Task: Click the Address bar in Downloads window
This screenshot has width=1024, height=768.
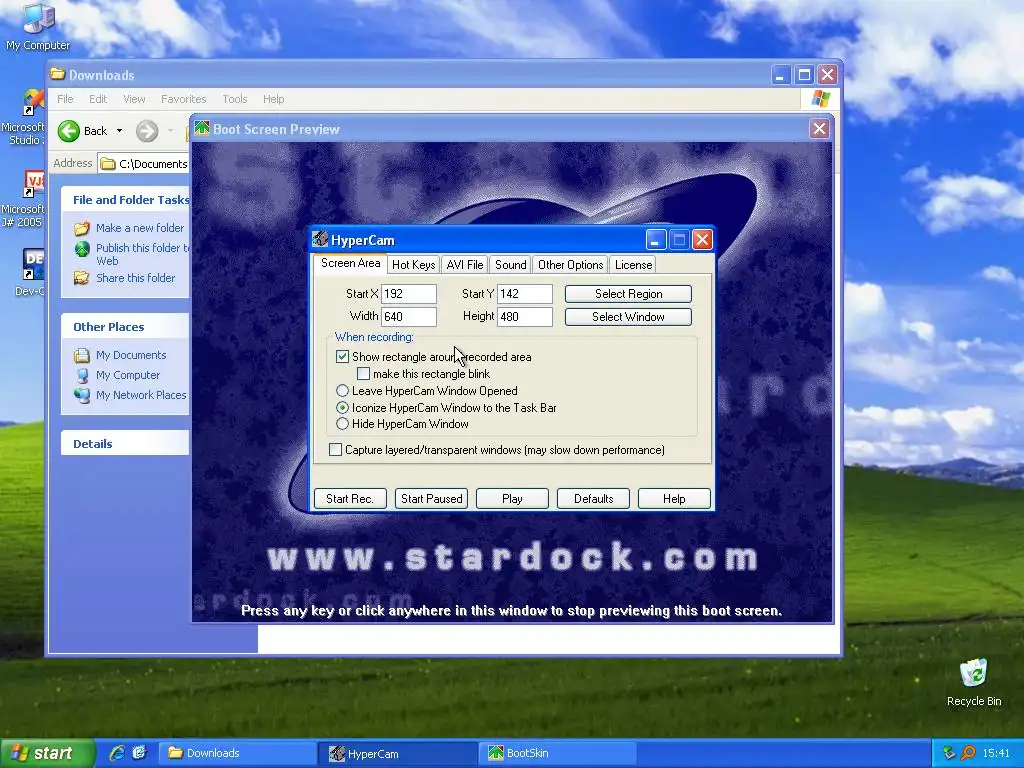Action: [144, 164]
